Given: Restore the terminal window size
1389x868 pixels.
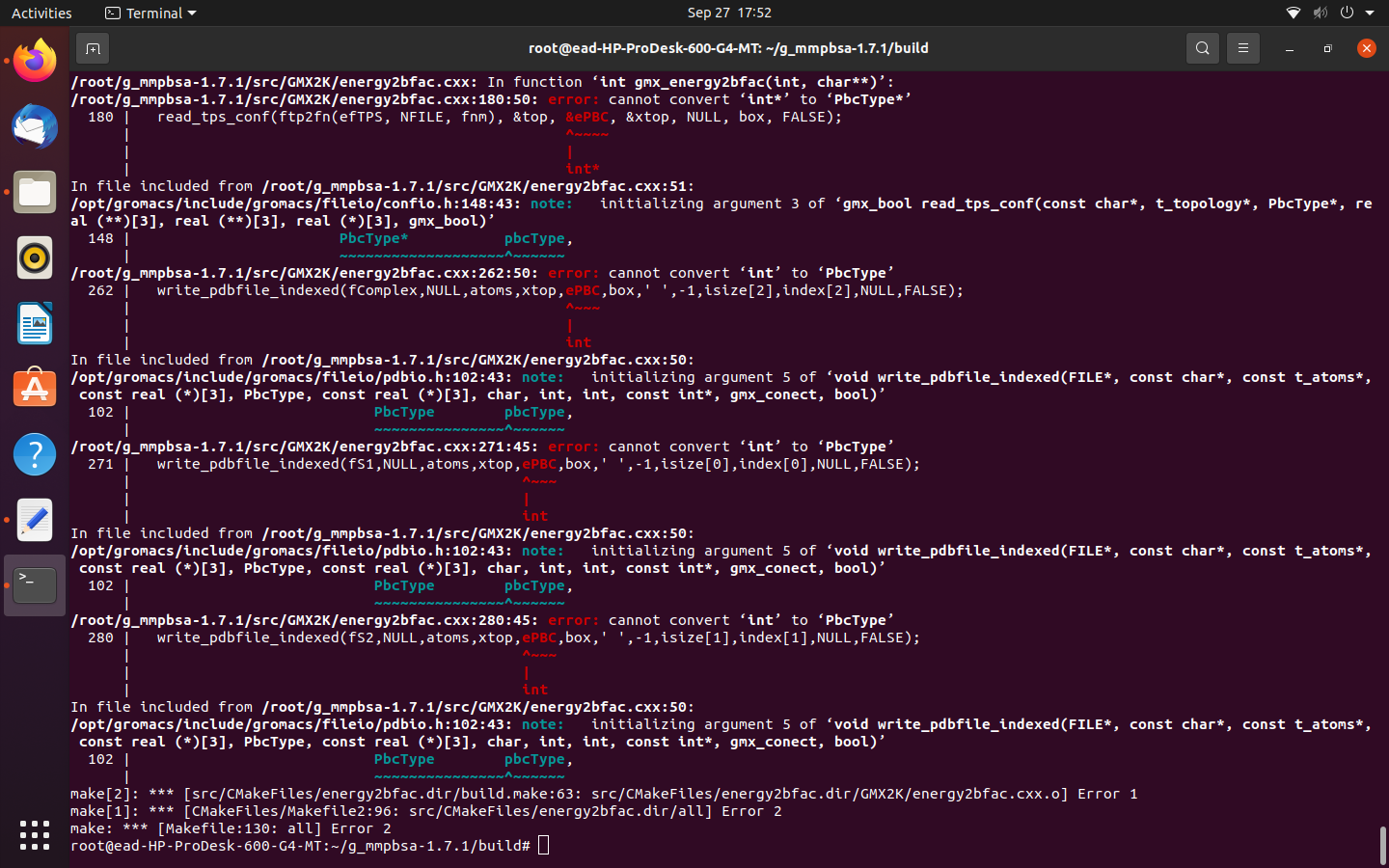Looking at the screenshot, I should point(1327,48).
